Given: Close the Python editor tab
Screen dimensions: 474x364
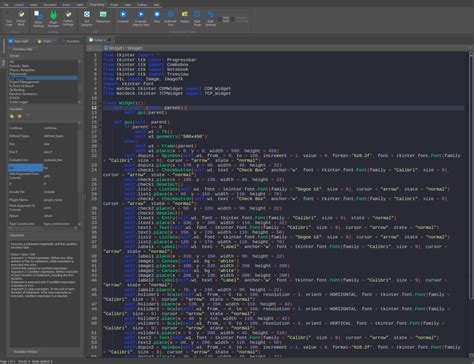Looking at the screenshot, I should [x=109, y=40].
